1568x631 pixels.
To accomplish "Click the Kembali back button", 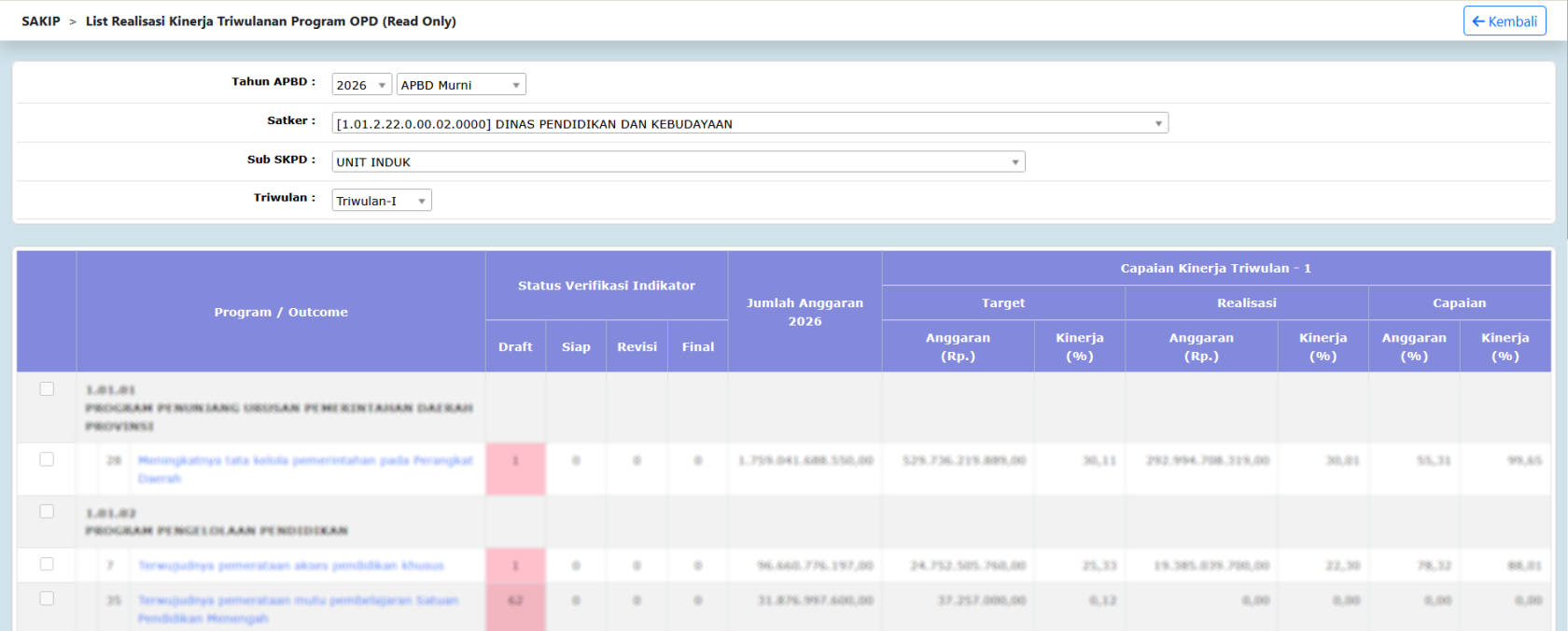I will tap(1505, 21).
